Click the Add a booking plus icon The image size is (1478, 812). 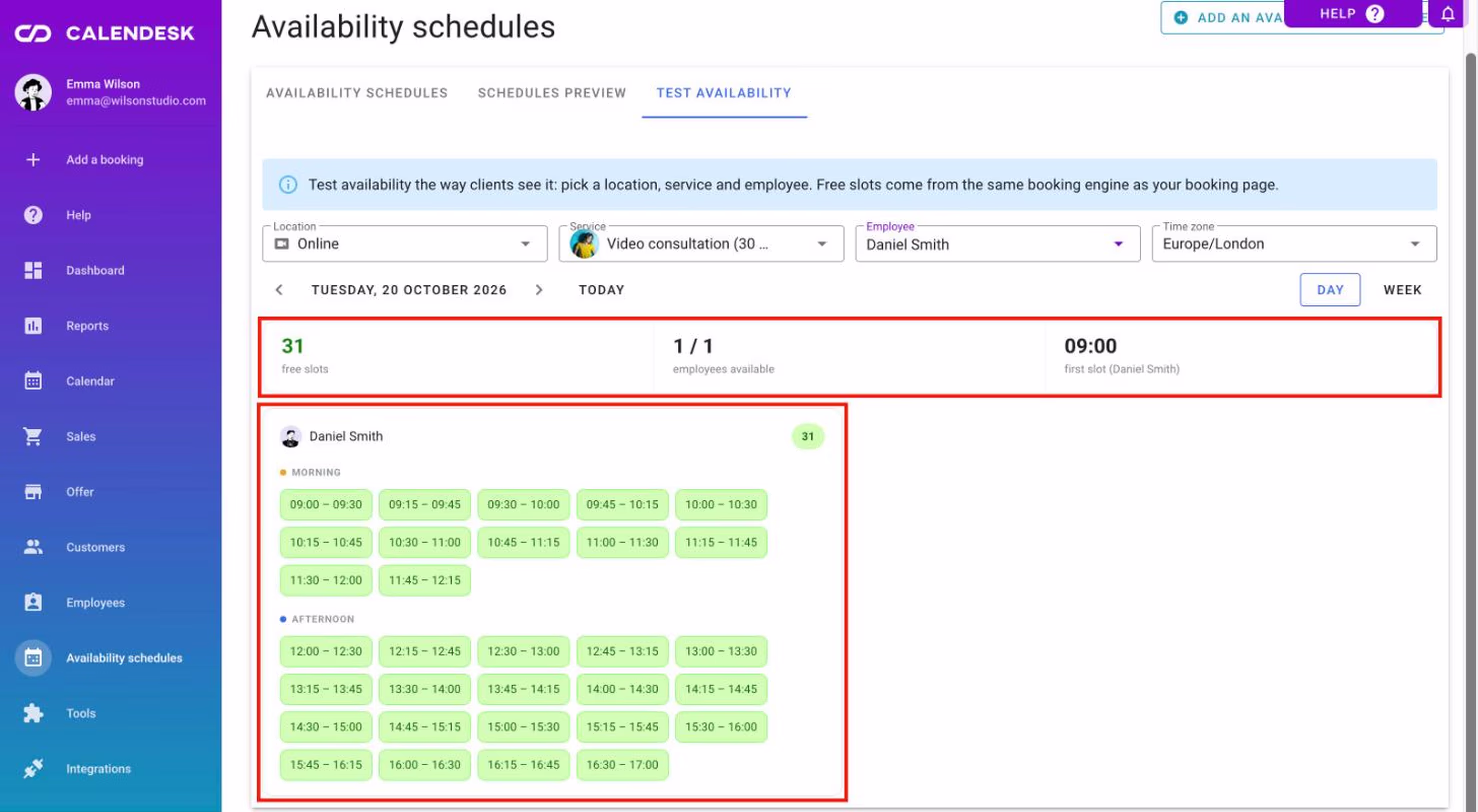[x=33, y=160]
